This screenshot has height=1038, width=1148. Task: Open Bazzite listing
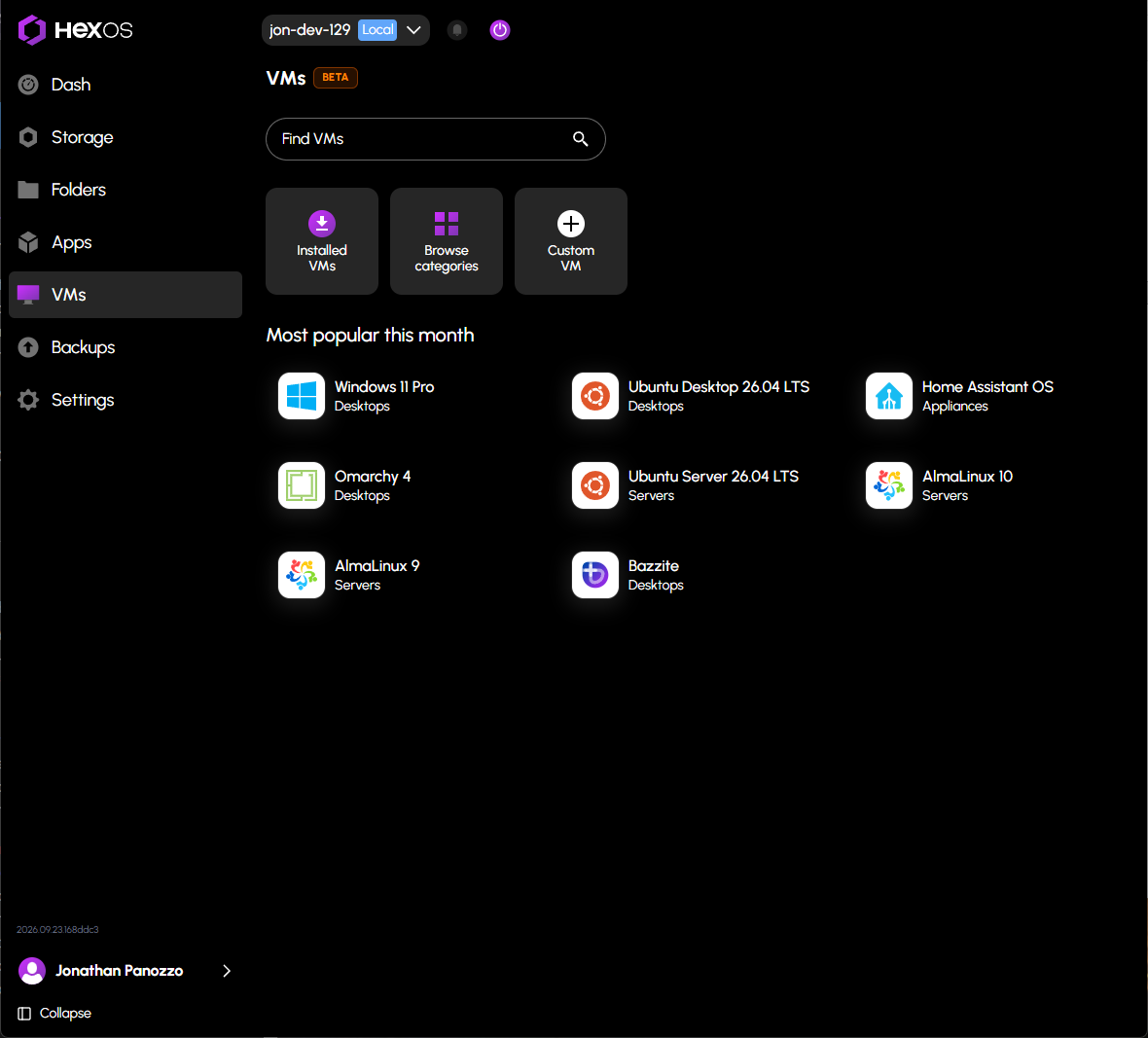tap(628, 575)
